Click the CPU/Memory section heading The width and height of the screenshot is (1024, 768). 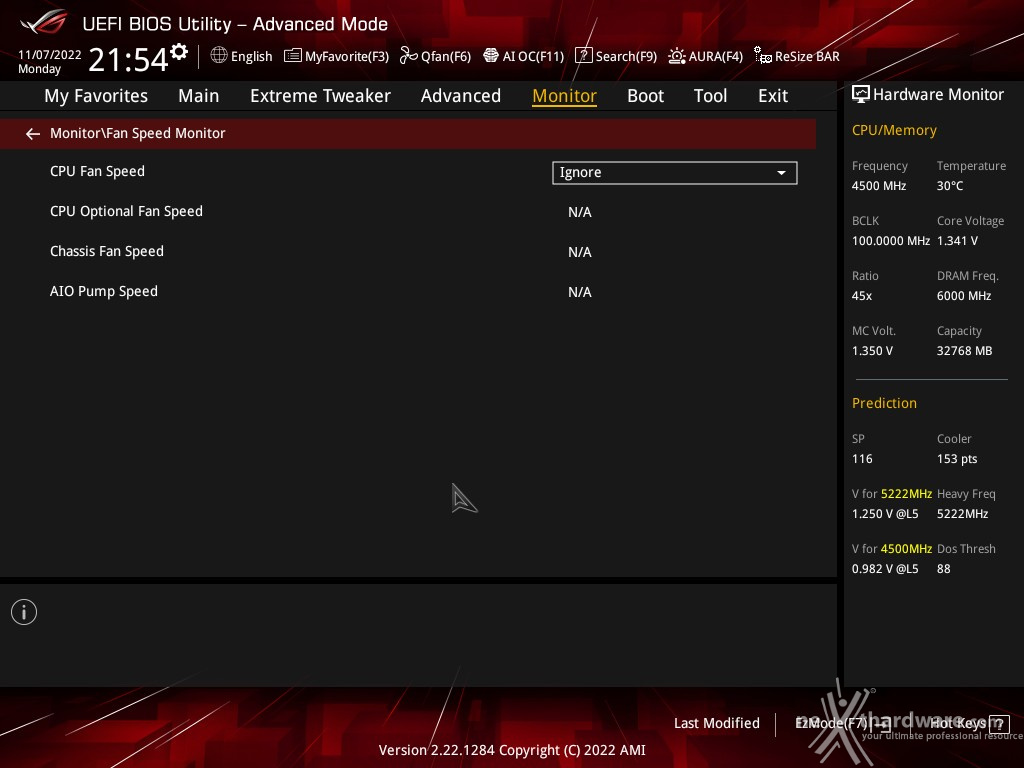pyautogui.click(x=894, y=131)
